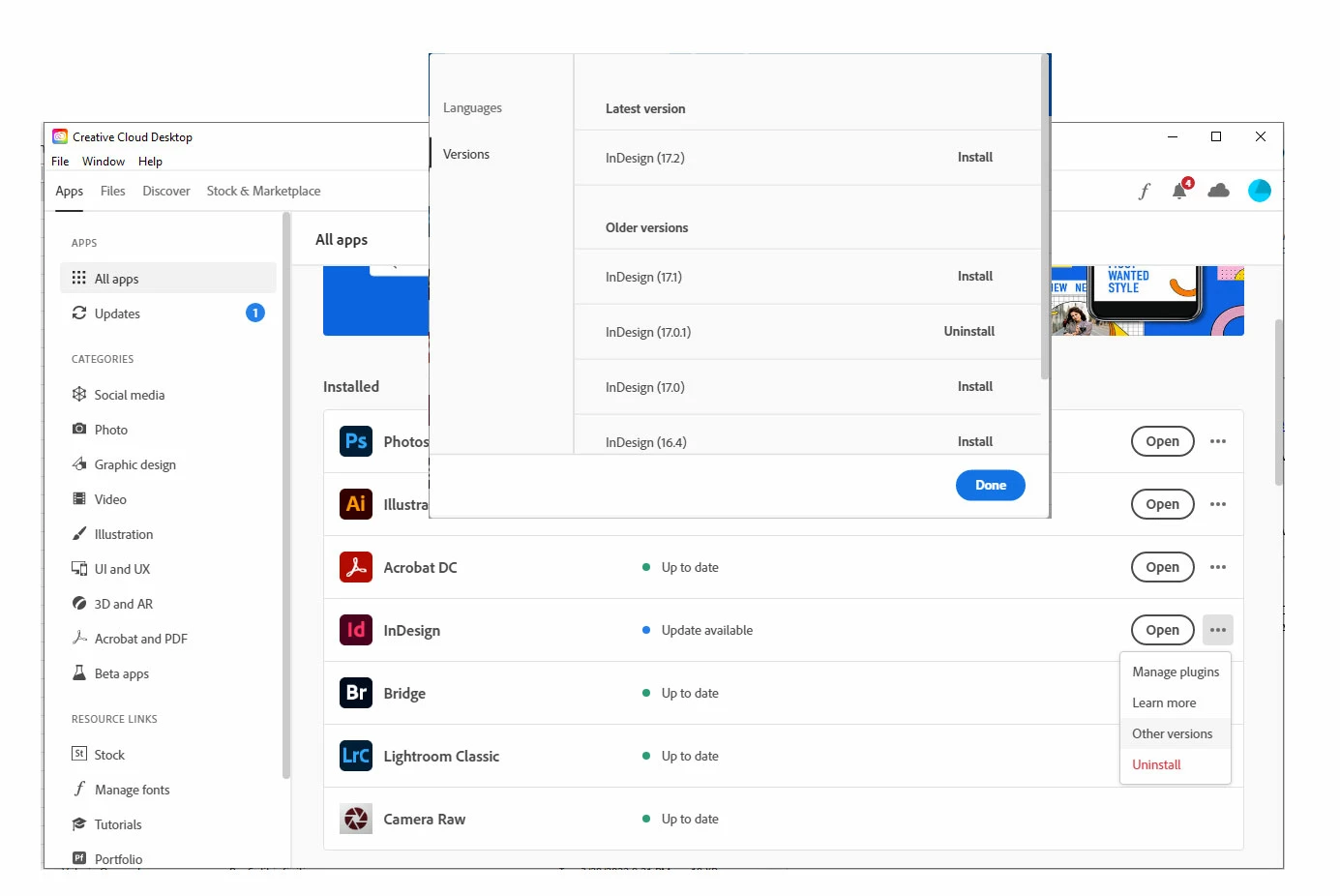Open Illustrator with Open button
This screenshot has width=1340, height=896.
click(x=1163, y=504)
